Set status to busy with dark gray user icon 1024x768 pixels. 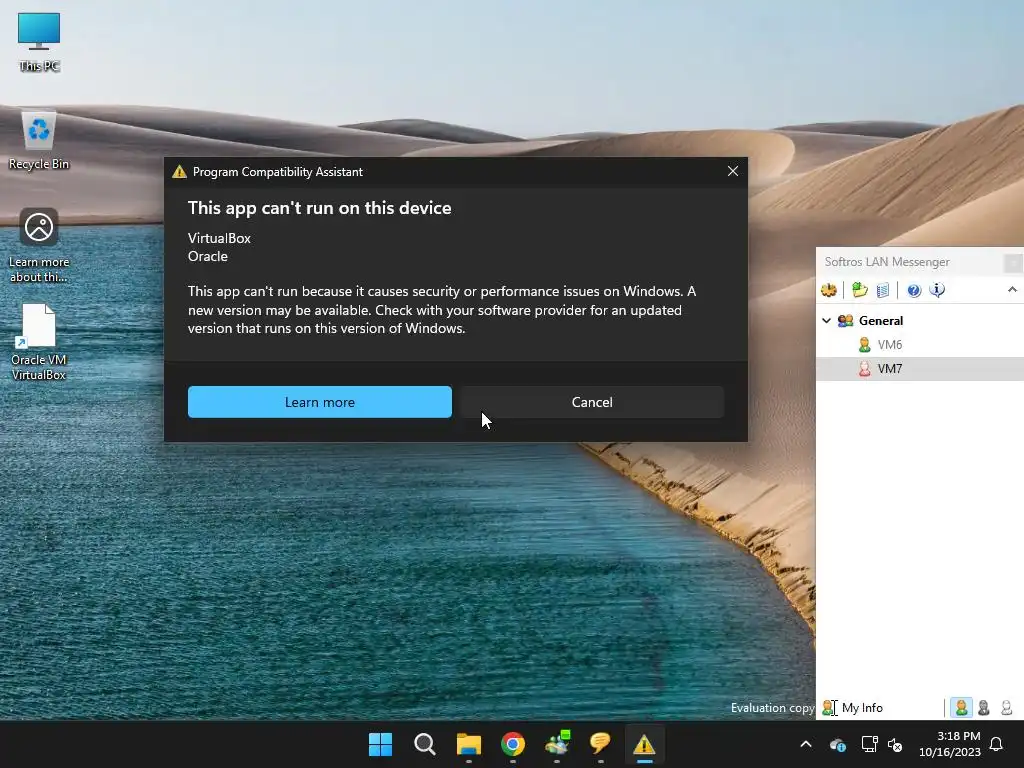click(984, 707)
